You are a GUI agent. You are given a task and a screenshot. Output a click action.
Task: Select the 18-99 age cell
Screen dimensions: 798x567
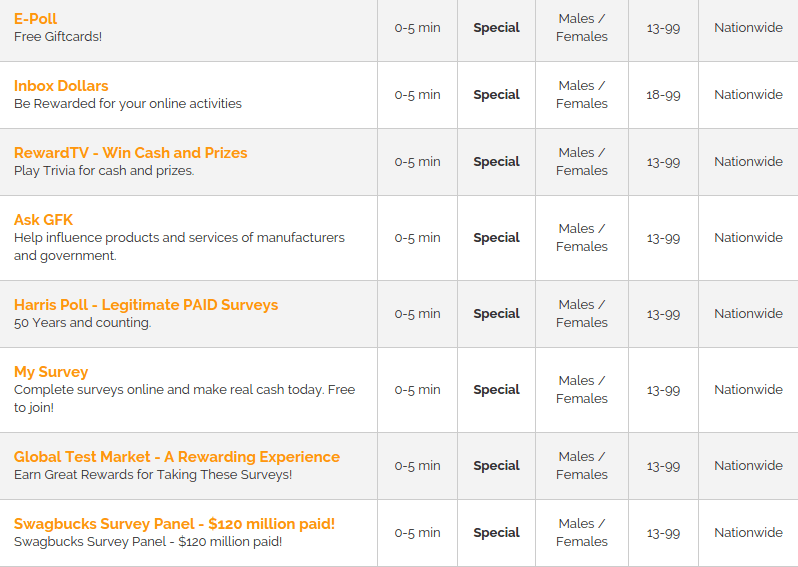[x=663, y=95]
